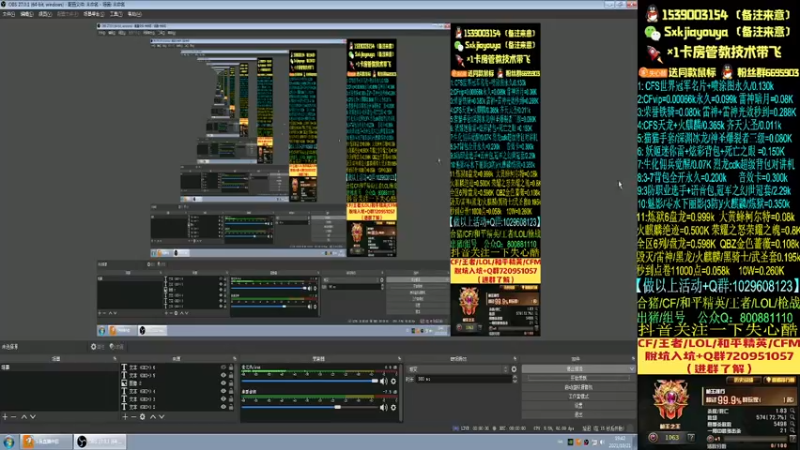800x450 pixels.
Task: Move scene up in Scenes list
Action: click(23, 417)
